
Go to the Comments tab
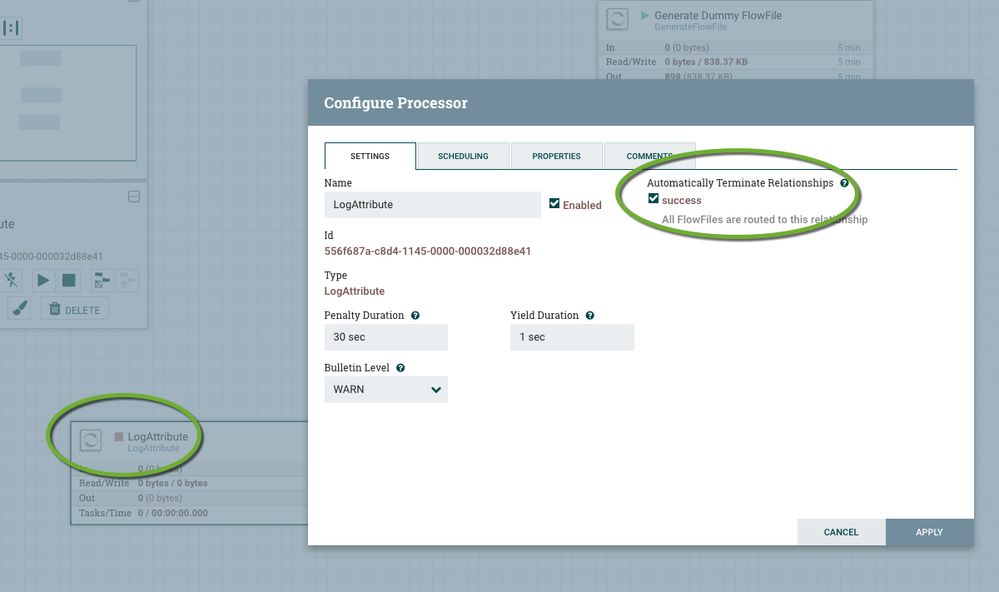[x=649, y=156]
